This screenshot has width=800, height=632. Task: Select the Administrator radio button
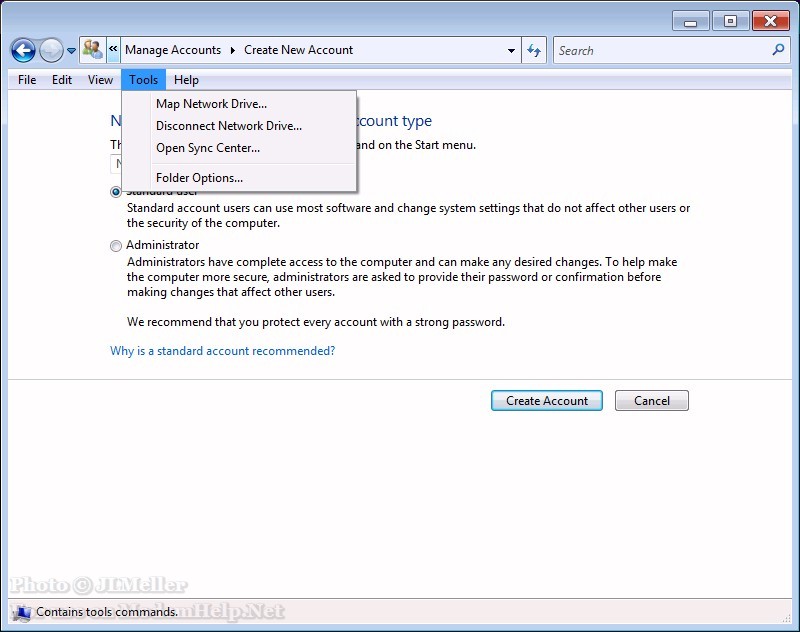click(116, 246)
